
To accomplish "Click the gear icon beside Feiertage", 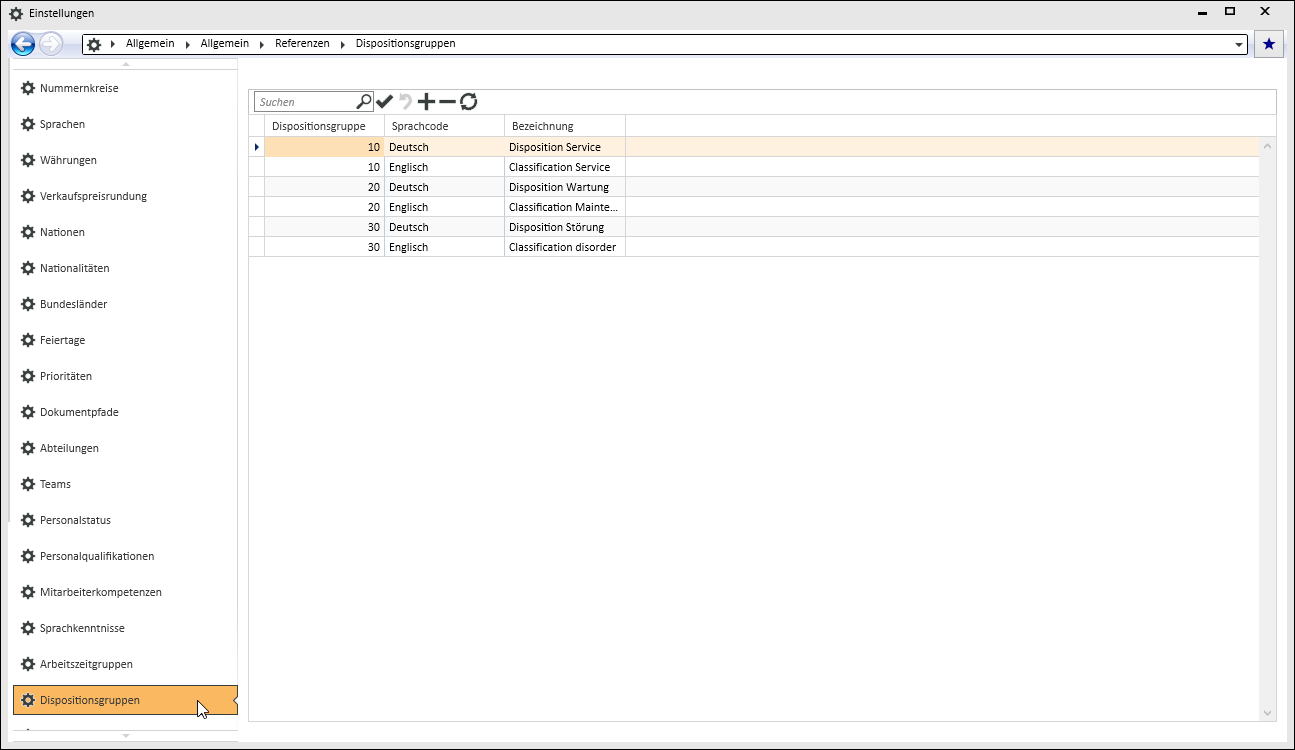I will [28, 340].
